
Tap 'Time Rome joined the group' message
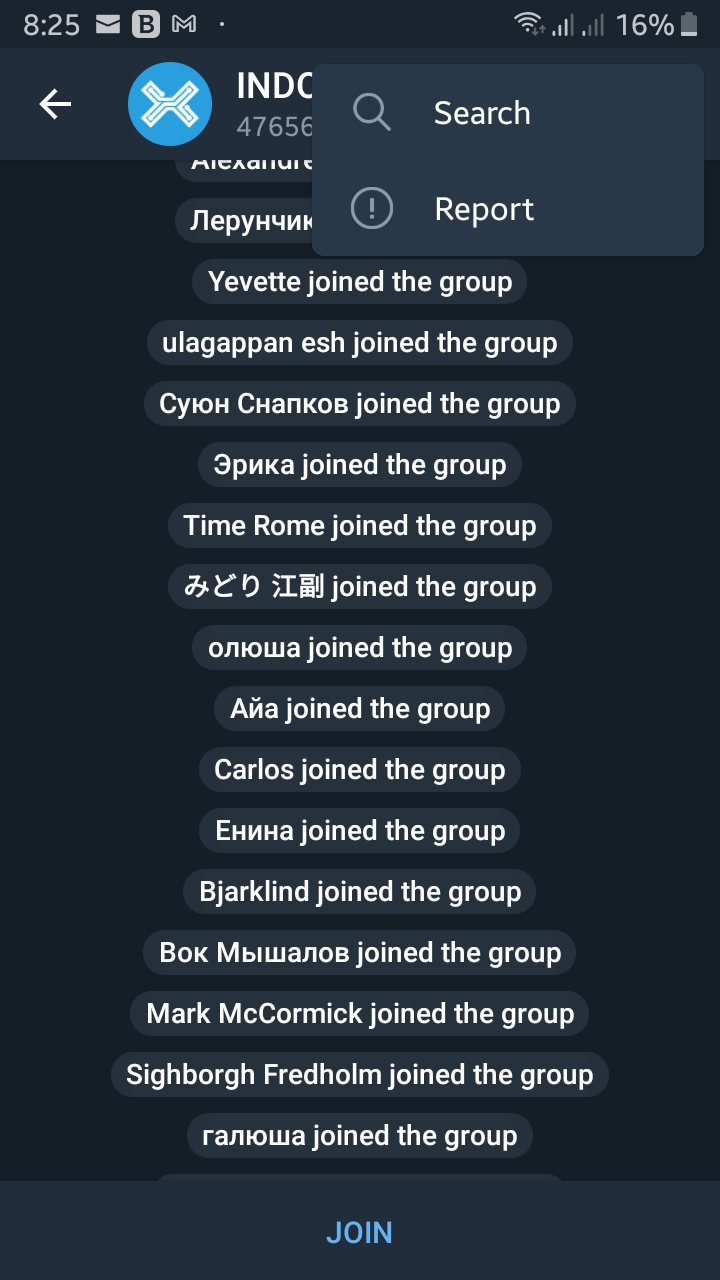360,526
